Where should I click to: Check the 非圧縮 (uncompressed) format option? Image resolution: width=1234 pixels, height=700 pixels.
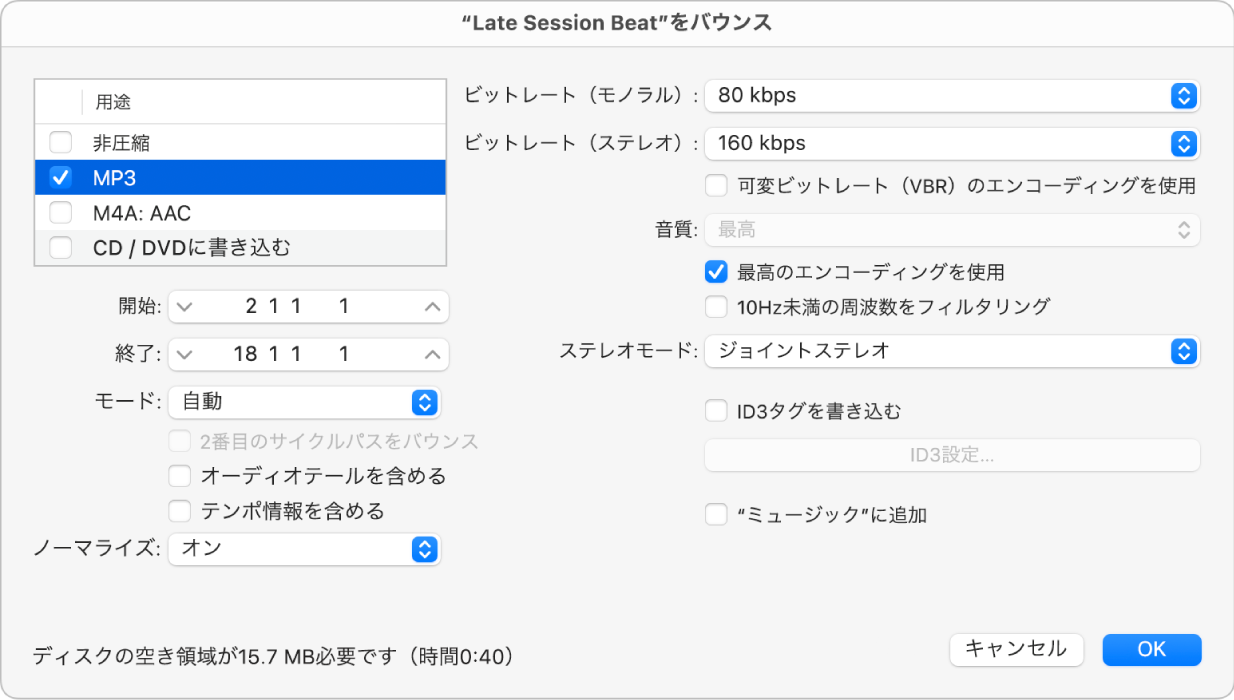[60, 142]
